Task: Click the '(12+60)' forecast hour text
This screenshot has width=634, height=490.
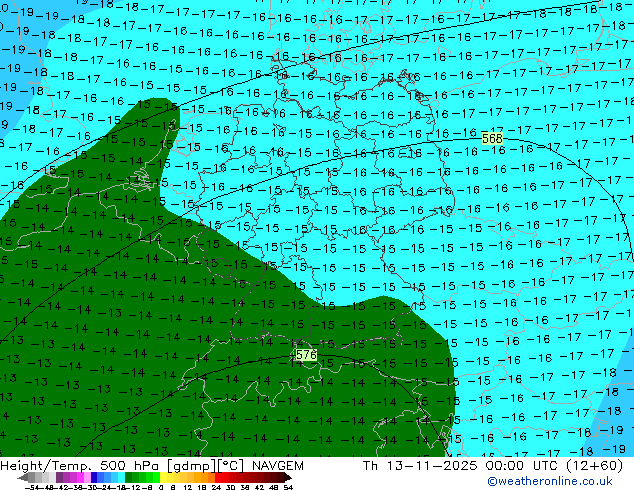Action: (594, 466)
